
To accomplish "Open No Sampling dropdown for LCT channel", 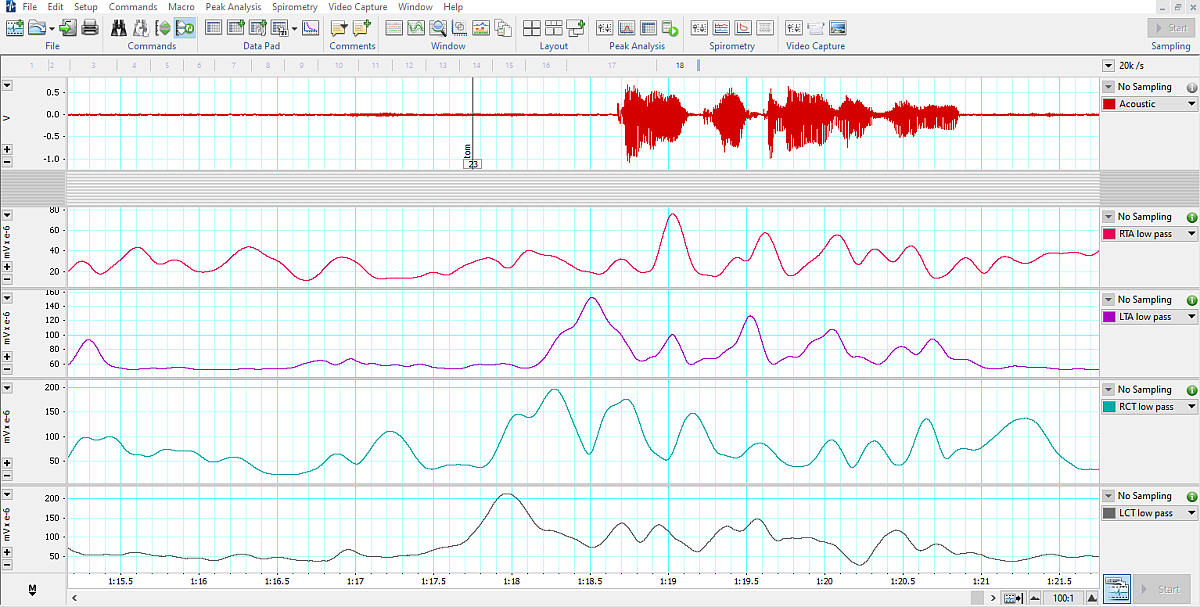I will pyautogui.click(x=1108, y=496).
